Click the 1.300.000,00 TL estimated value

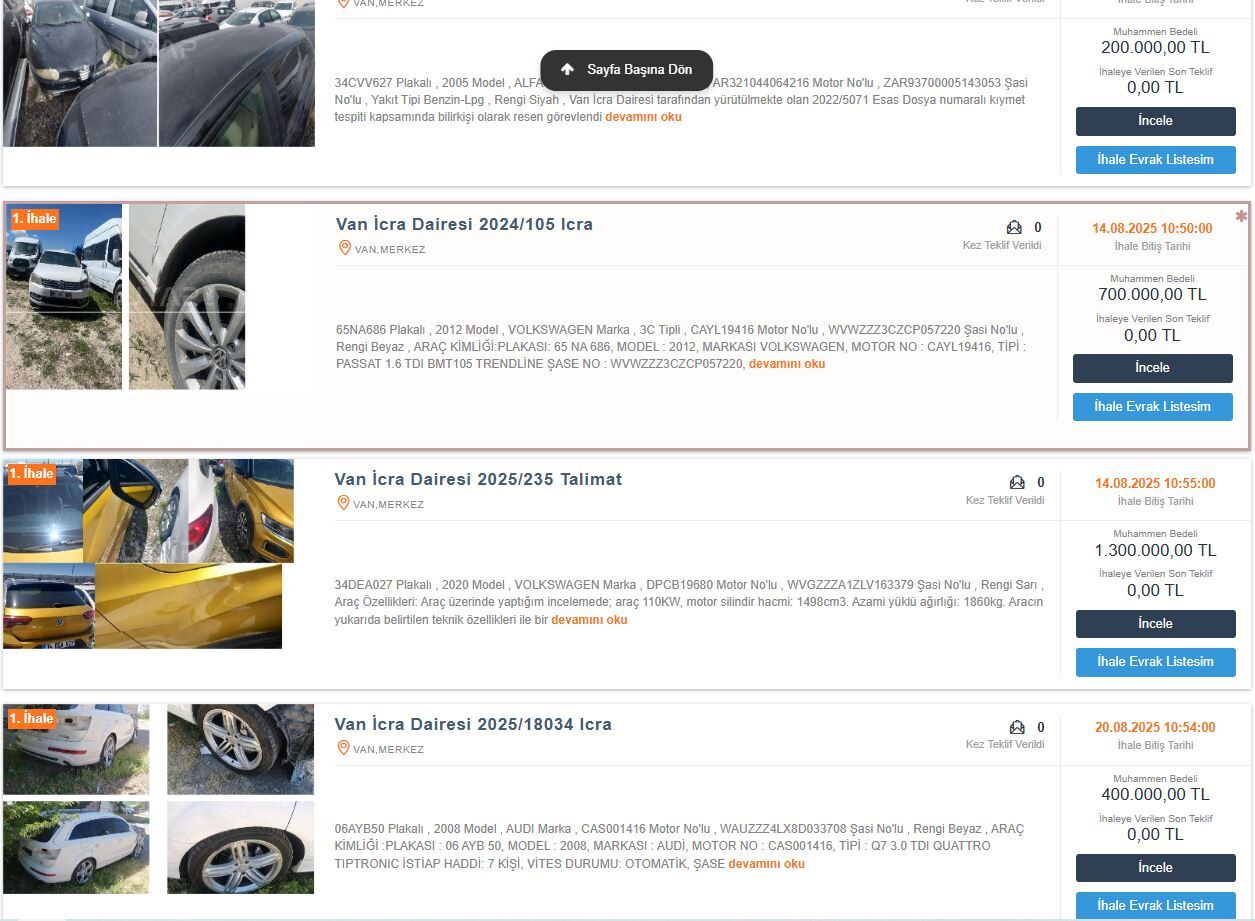click(x=1155, y=550)
